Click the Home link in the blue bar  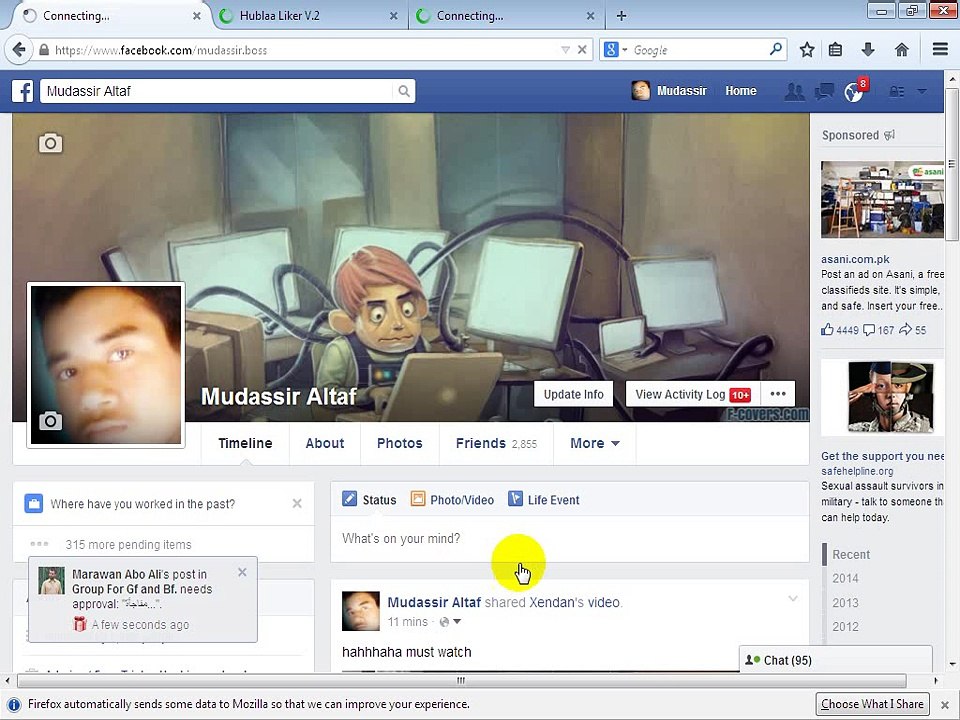tap(741, 91)
